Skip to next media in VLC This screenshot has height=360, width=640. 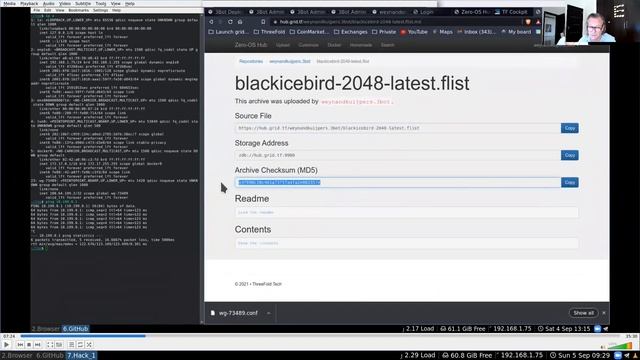point(38,345)
